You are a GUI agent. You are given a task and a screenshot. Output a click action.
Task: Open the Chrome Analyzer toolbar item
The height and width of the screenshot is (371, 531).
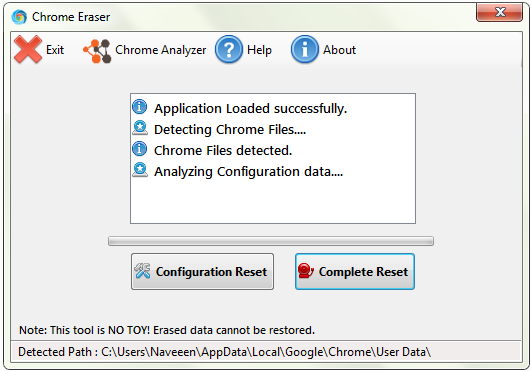(145, 50)
